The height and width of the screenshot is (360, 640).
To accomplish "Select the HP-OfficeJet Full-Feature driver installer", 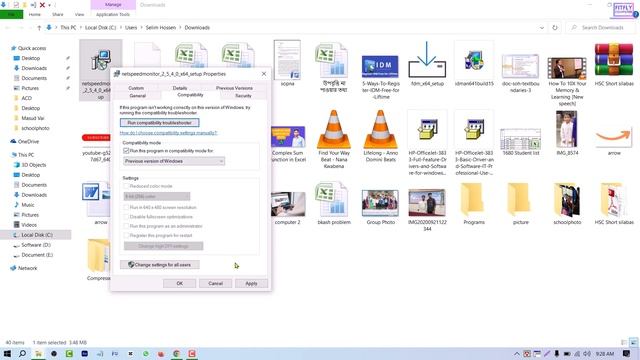I will [427, 129].
